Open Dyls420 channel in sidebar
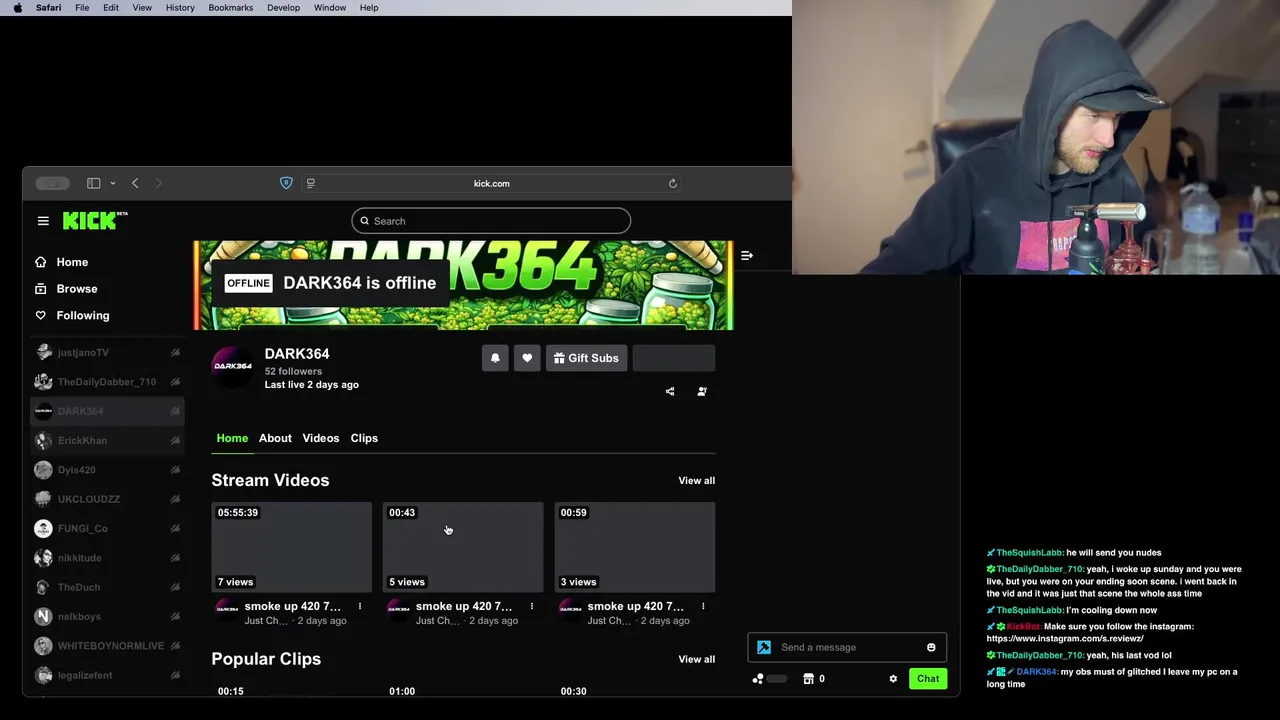 tap(107, 470)
